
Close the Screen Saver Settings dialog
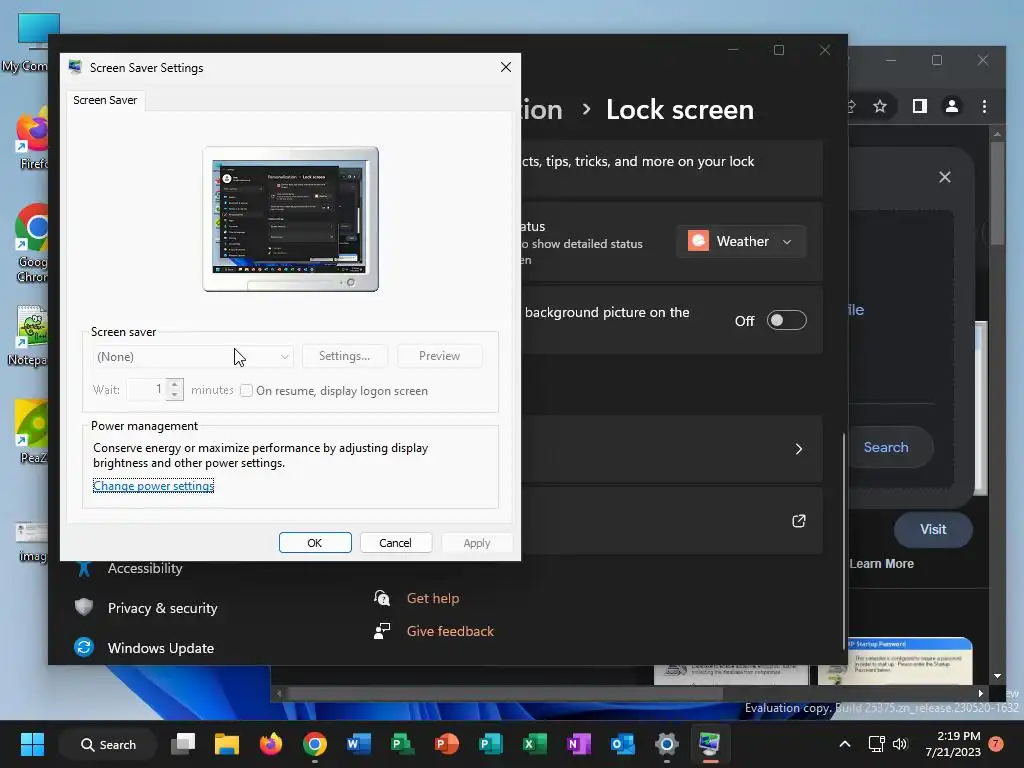pos(505,67)
